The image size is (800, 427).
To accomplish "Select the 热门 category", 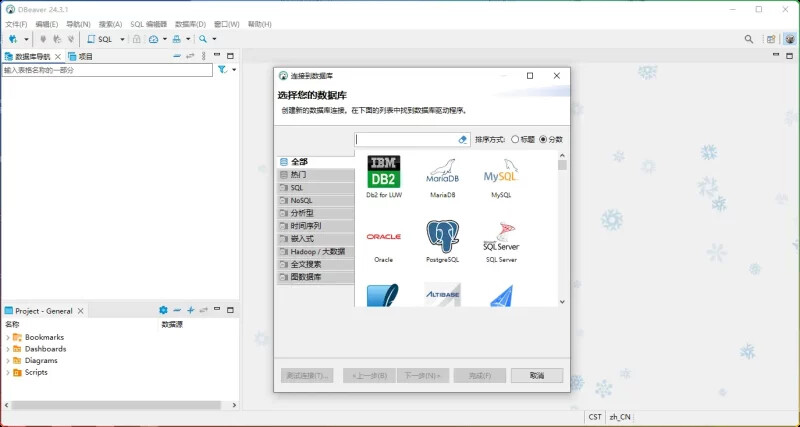I will click(x=315, y=174).
